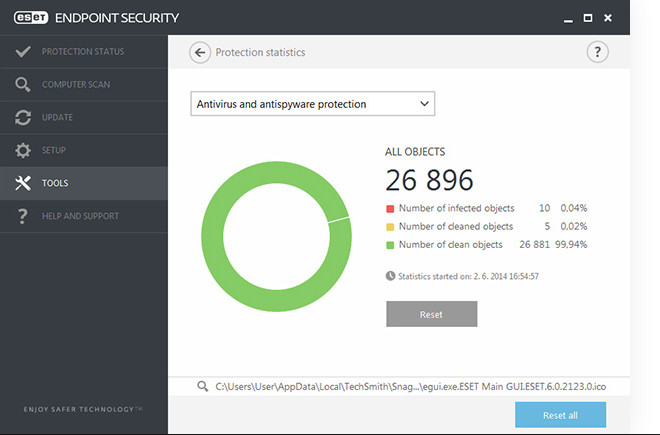Click the Protection Status checkmark icon

[x=23, y=52]
